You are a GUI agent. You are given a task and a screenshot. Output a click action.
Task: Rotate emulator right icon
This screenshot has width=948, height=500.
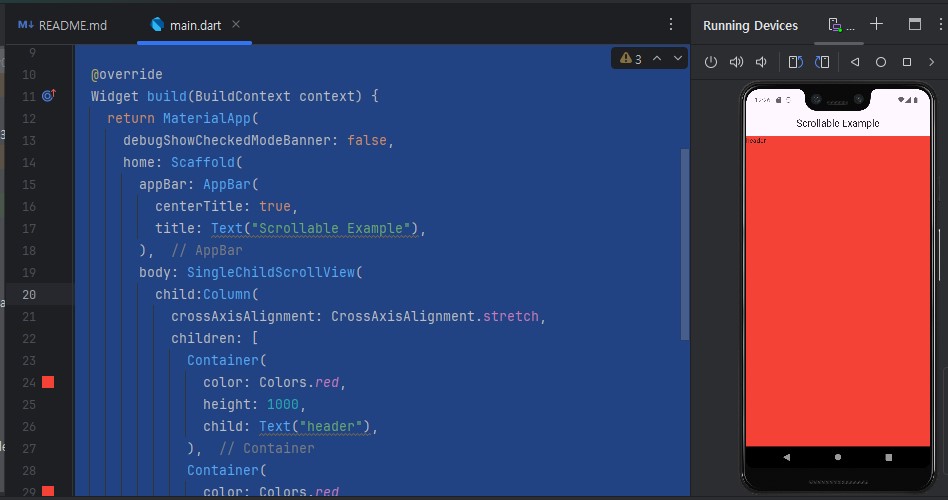(822, 62)
